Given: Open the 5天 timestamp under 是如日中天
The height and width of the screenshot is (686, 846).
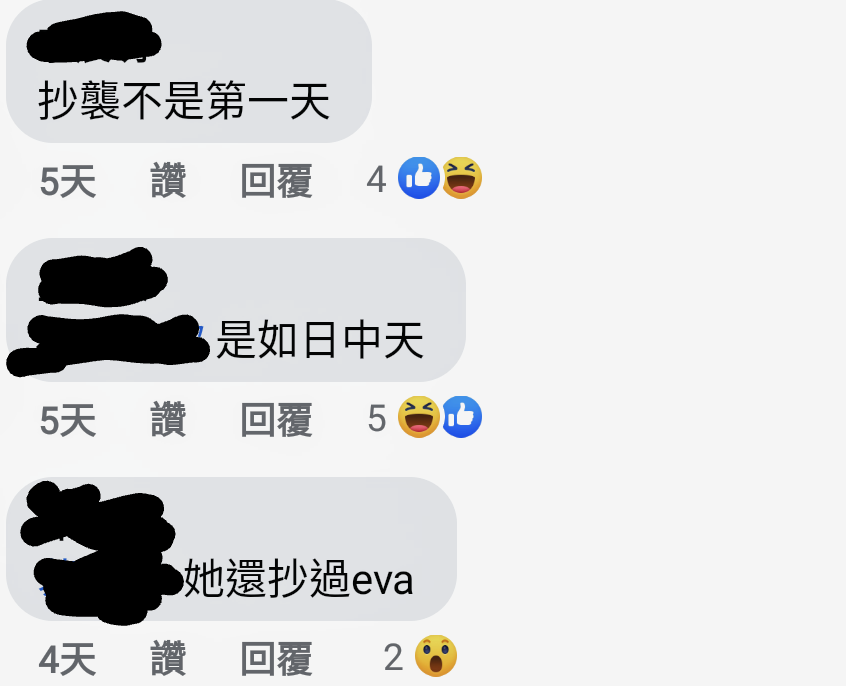Looking at the screenshot, I should 68,420.
